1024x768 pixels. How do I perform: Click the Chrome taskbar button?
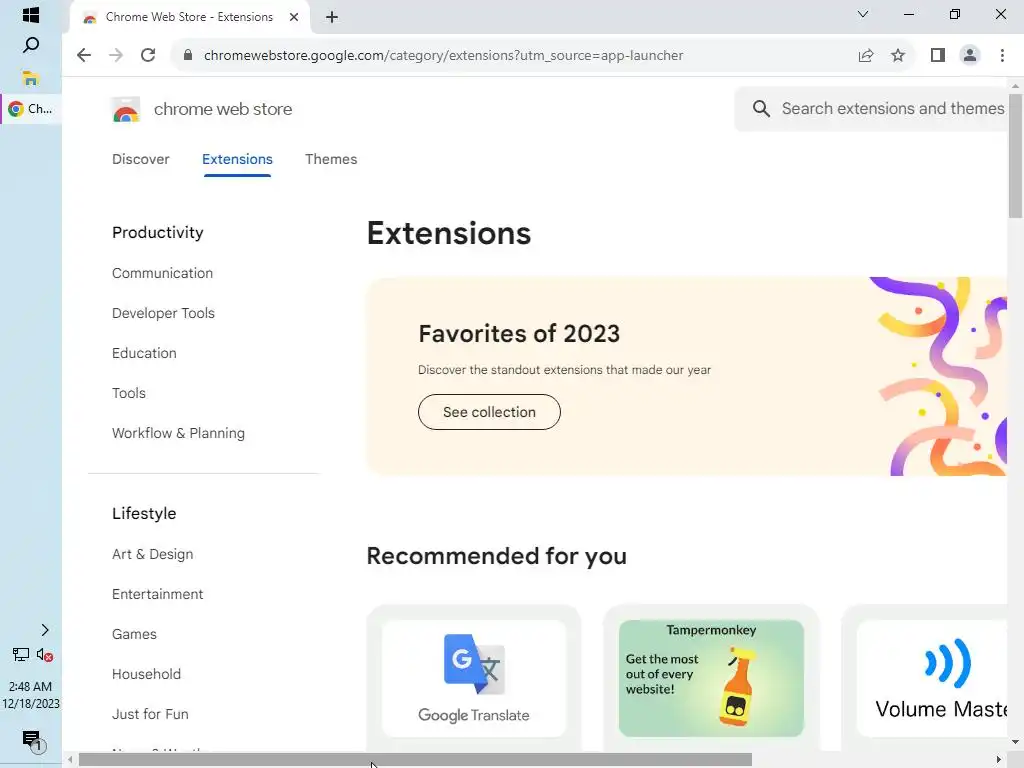(31, 108)
